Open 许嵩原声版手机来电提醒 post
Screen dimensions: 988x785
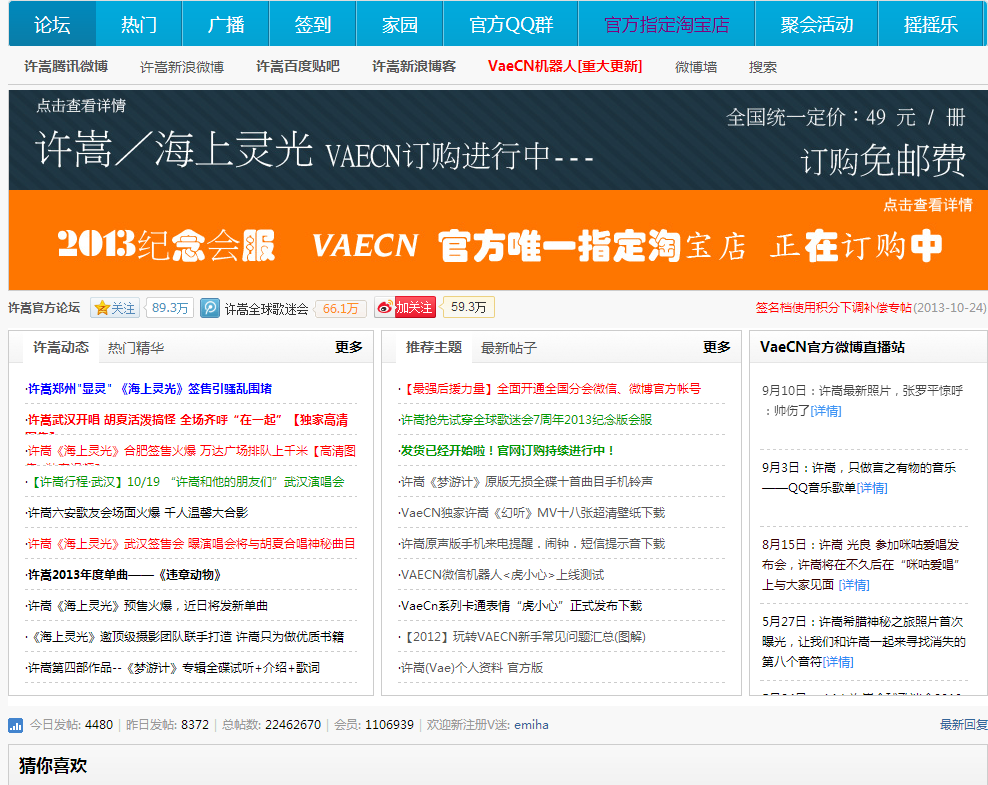pos(533,543)
